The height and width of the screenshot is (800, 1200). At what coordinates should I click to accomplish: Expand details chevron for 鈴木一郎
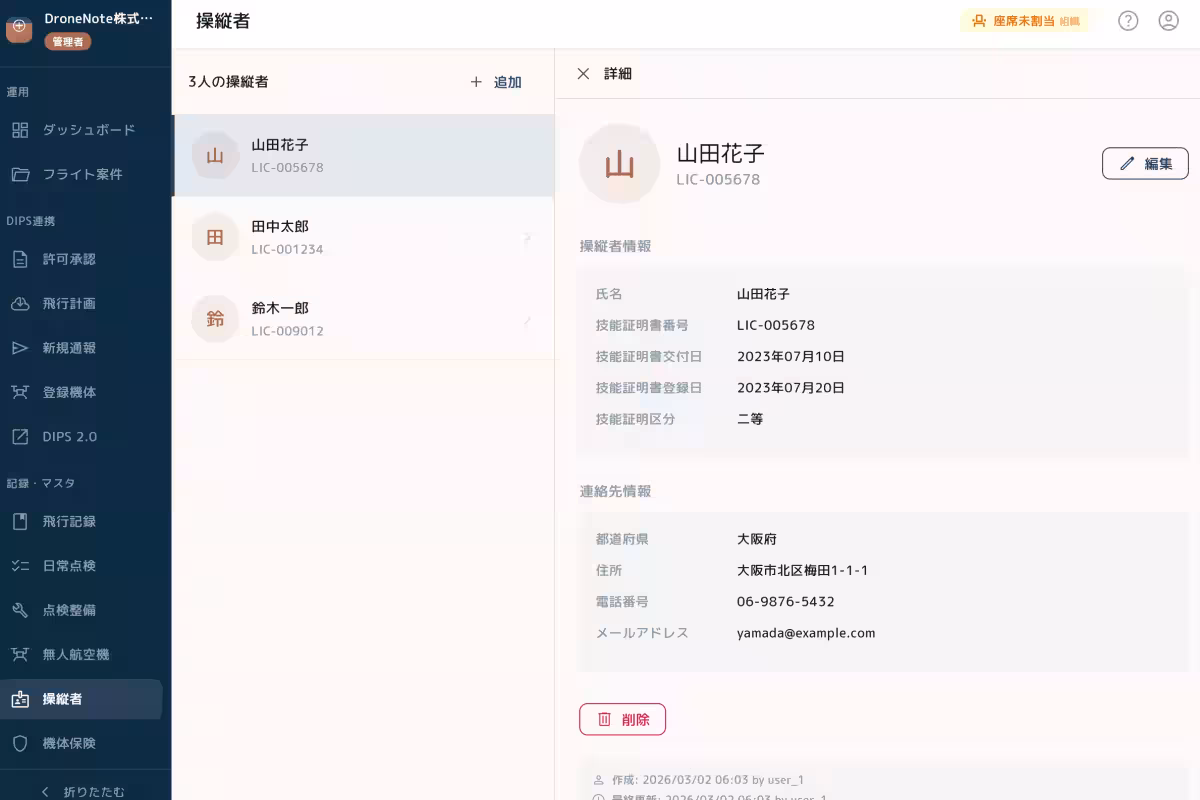527,319
